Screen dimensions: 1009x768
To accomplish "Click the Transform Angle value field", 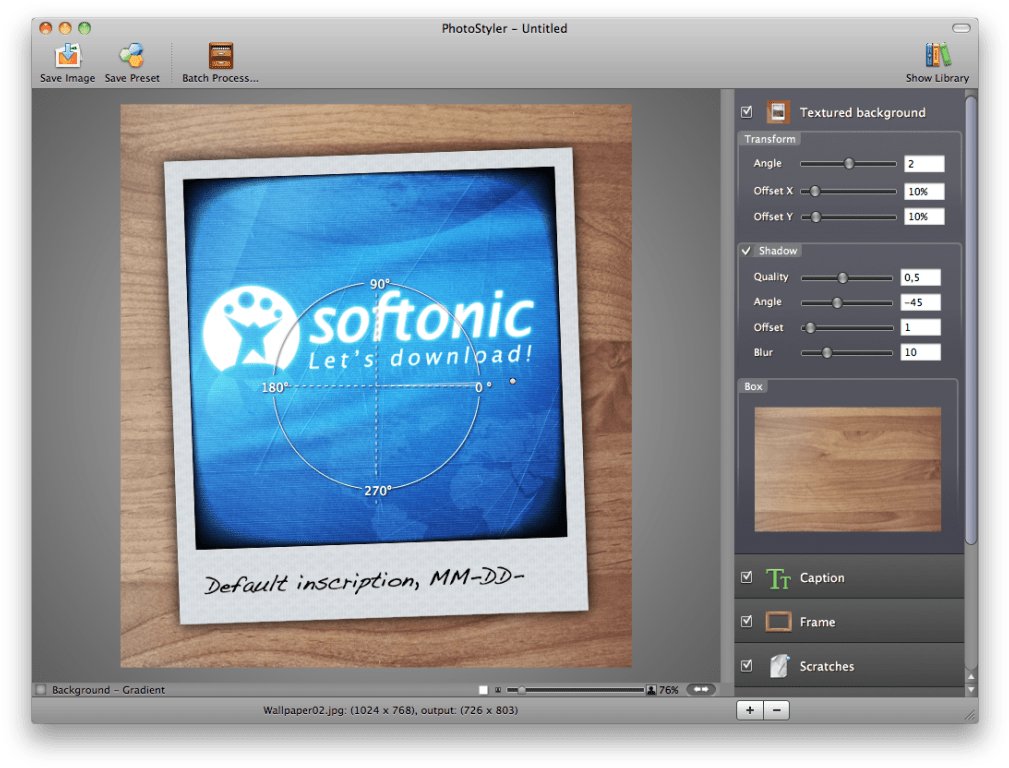I will pyautogui.click(x=924, y=164).
